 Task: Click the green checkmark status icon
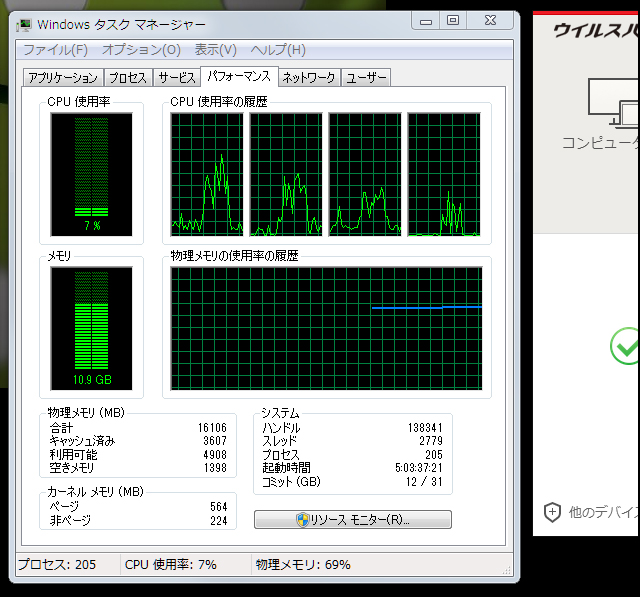[625, 347]
